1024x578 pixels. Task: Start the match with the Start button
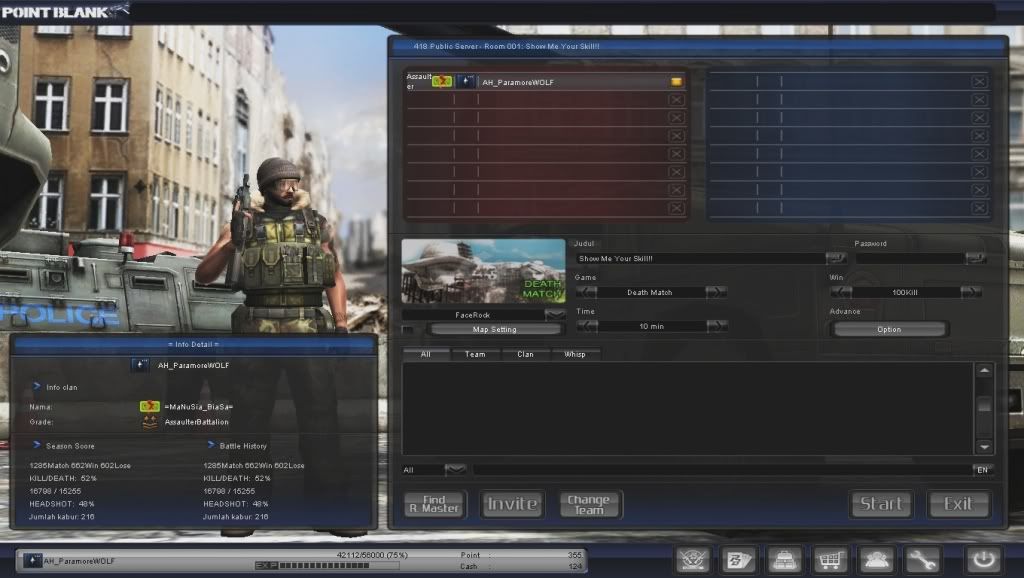[x=881, y=504]
